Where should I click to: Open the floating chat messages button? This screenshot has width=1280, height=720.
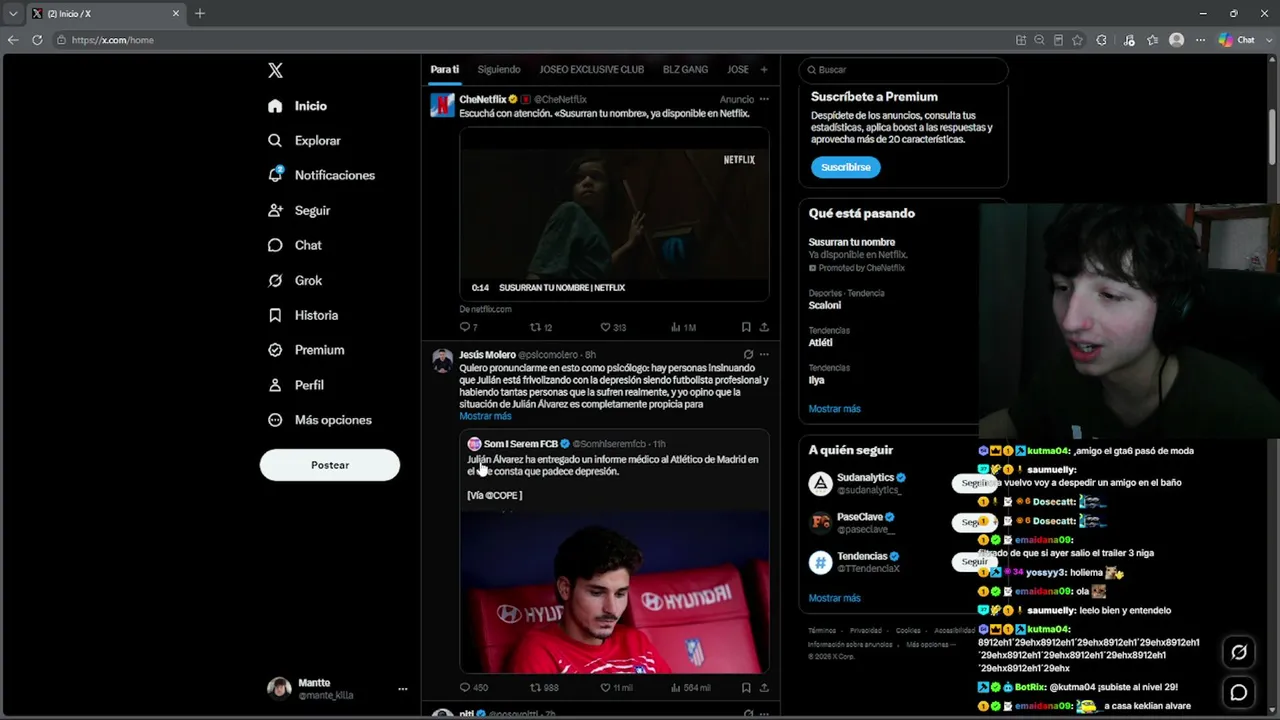click(1239, 693)
